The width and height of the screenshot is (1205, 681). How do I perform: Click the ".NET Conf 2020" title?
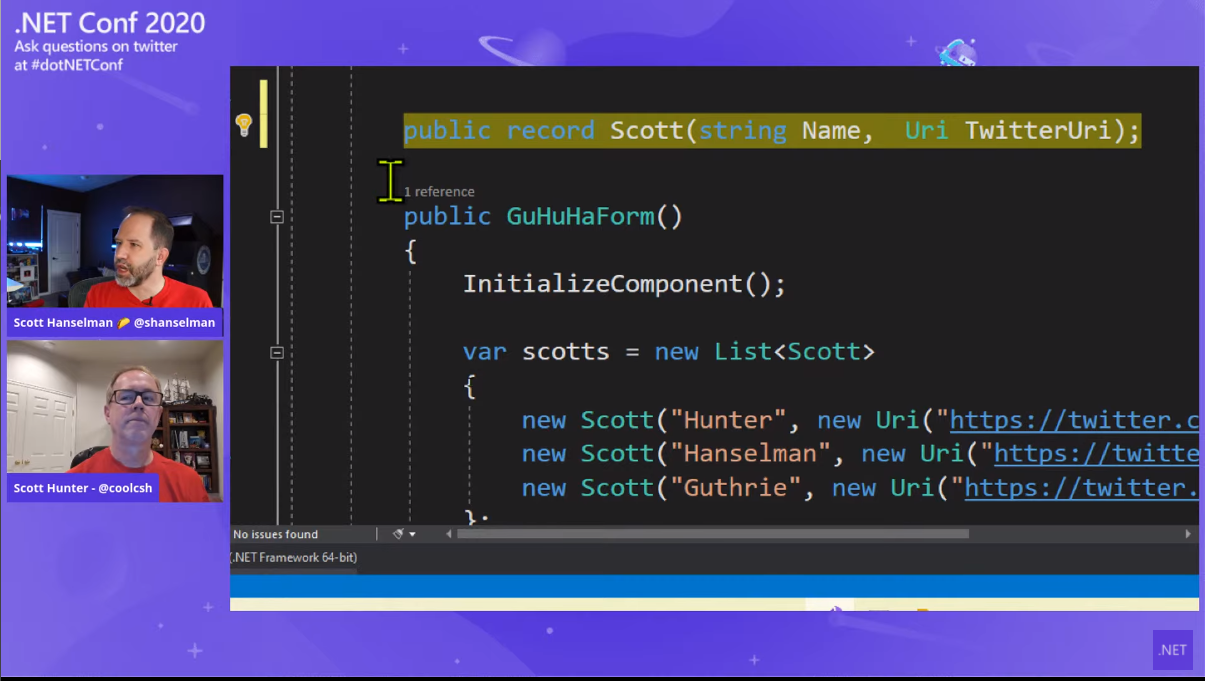pyautogui.click(x=109, y=23)
